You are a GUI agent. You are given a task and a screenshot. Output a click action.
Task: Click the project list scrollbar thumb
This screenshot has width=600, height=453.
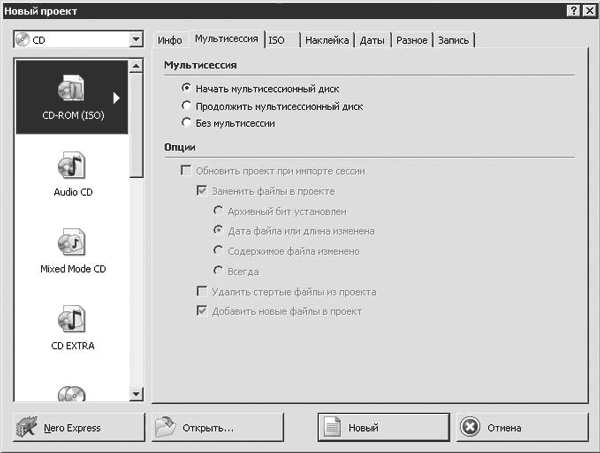[136, 125]
